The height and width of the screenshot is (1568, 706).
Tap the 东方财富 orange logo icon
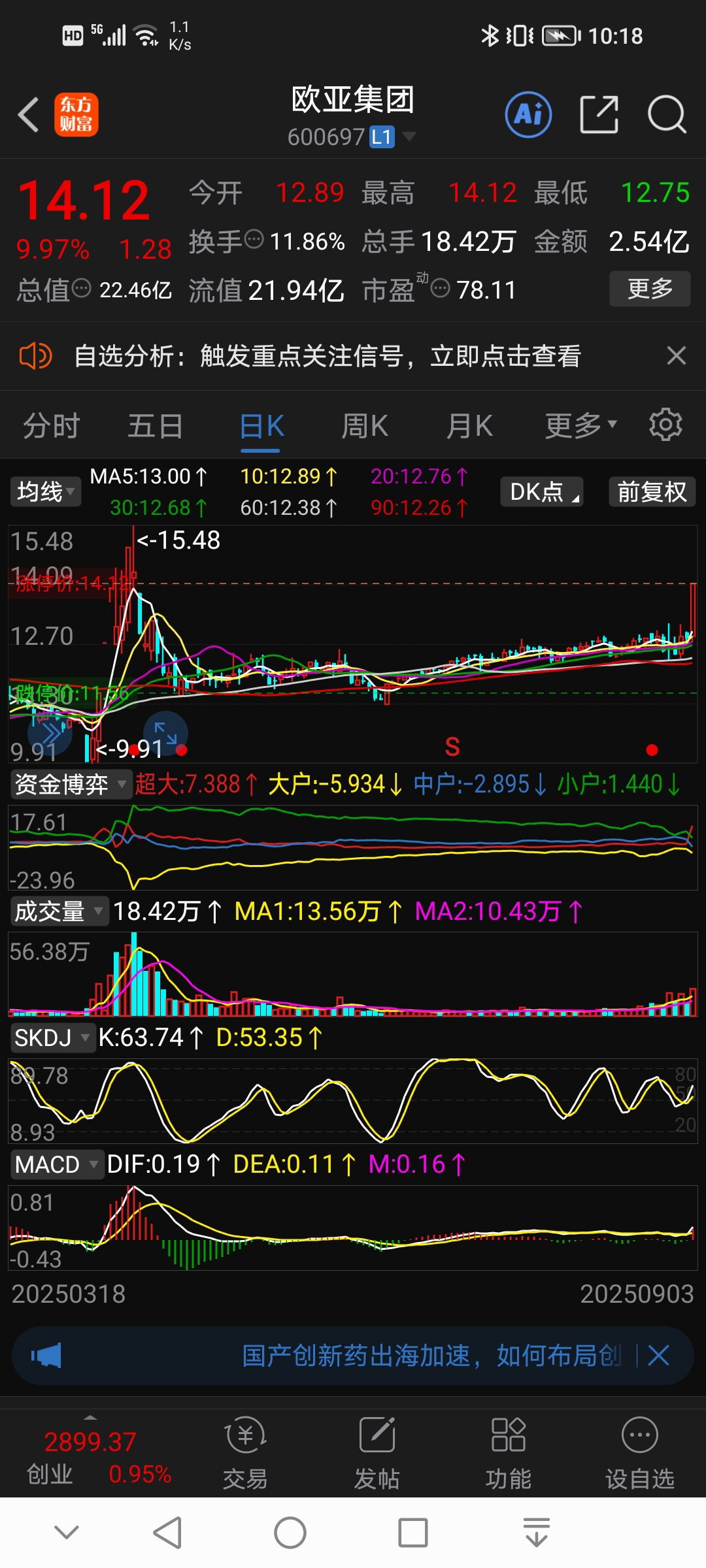click(76, 114)
